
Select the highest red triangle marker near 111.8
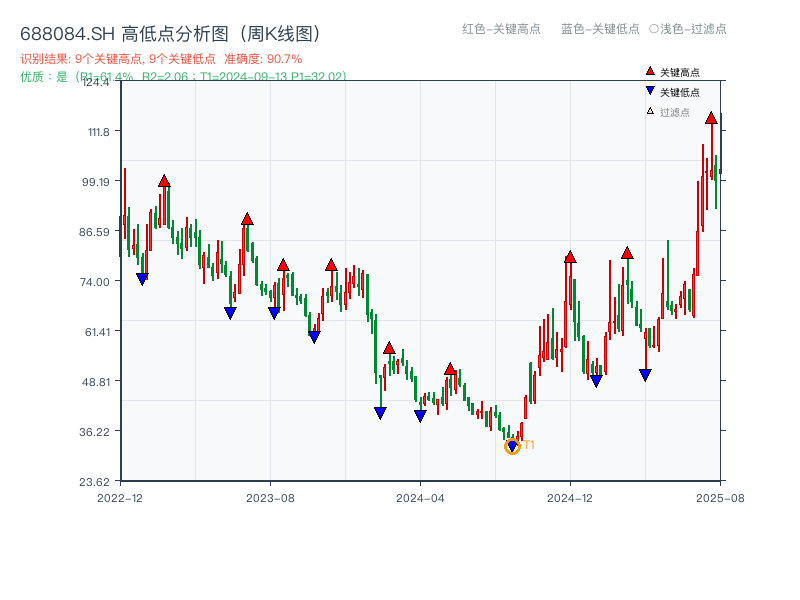711,118
